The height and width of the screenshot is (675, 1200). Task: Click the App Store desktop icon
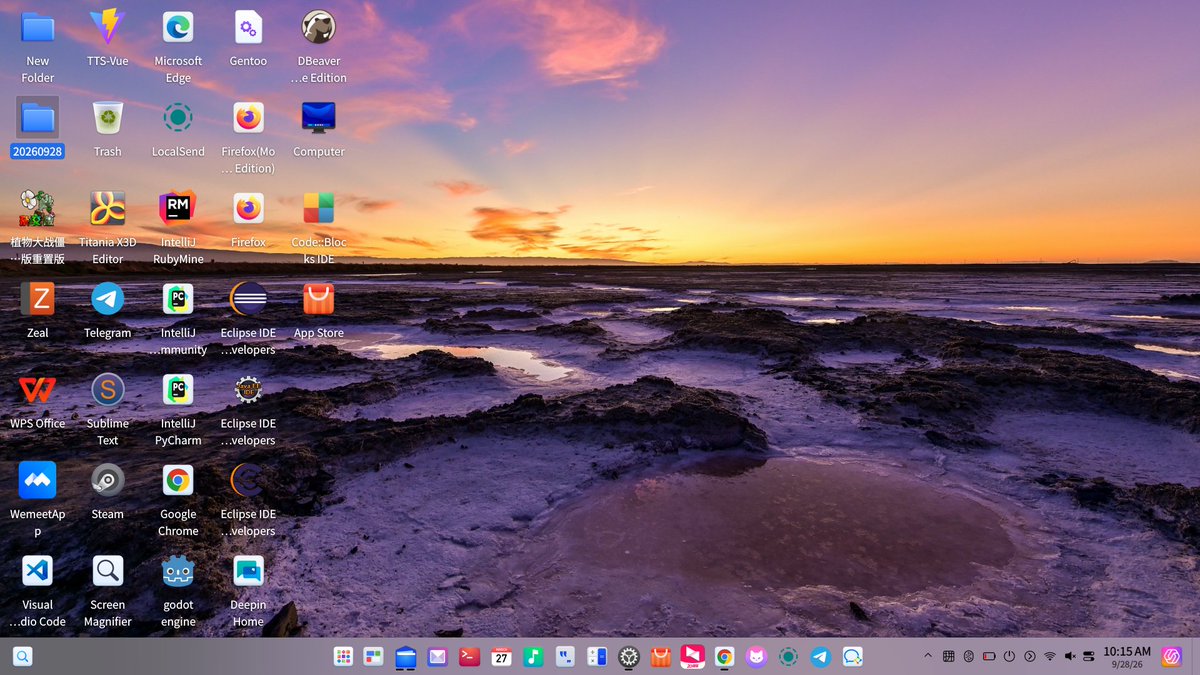coord(319,299)
